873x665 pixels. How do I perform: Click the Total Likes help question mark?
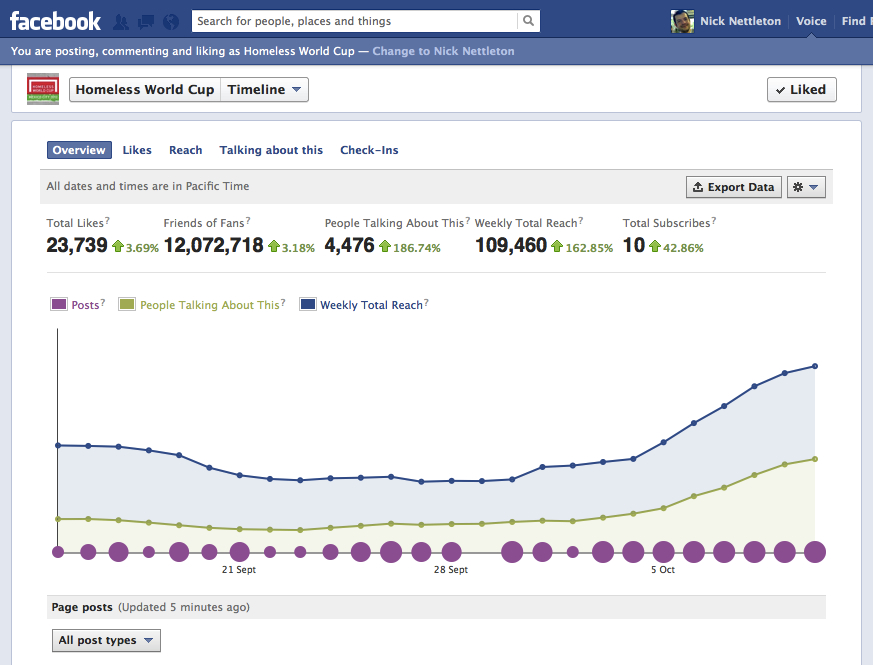(107, 221)
